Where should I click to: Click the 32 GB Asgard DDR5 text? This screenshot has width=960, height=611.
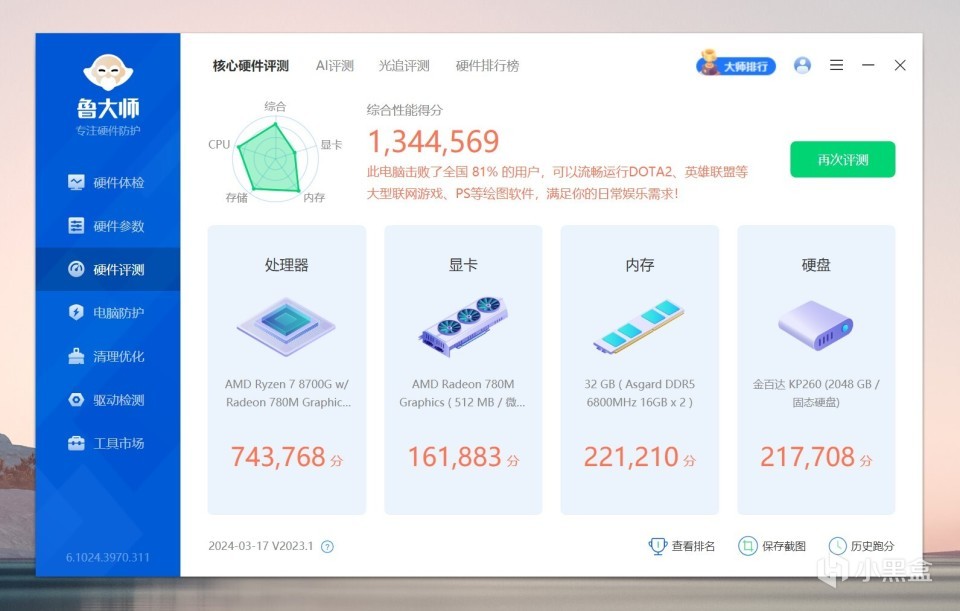pyautogui.click(x=639, y=393)
